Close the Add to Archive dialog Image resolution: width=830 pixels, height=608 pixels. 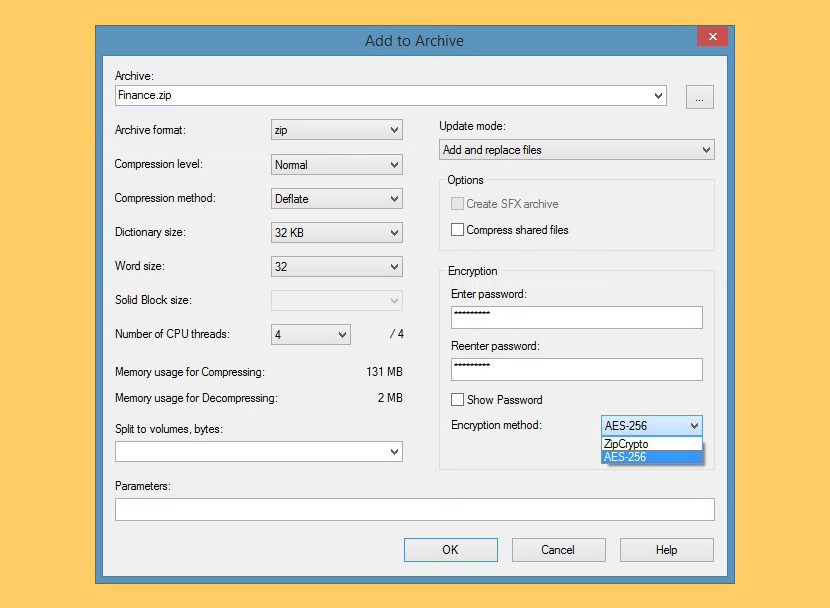(x=712, y=37)
